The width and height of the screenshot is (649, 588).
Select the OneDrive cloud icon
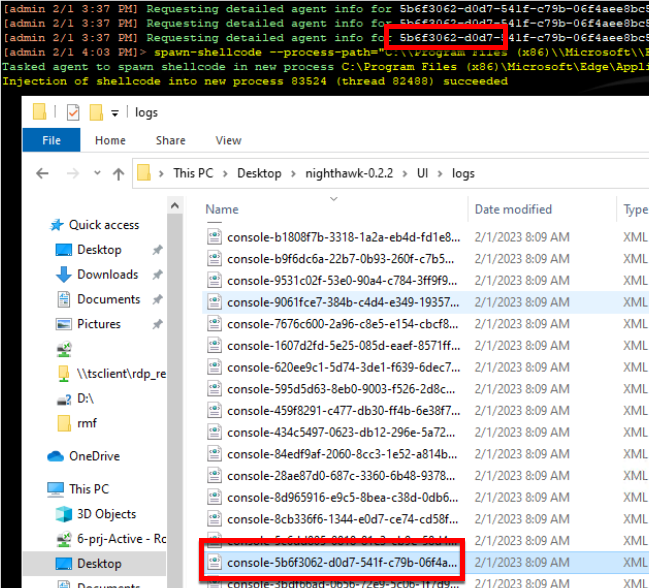coord(56,456)
